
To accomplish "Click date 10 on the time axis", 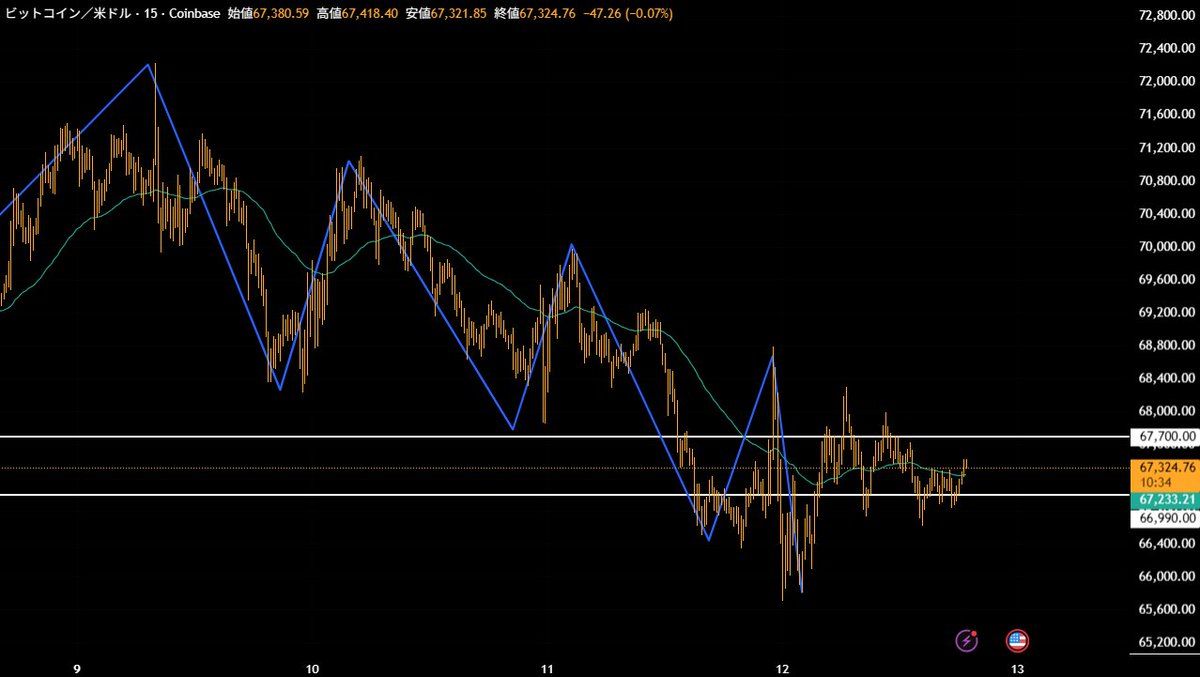I will click(x=312, y=667).
